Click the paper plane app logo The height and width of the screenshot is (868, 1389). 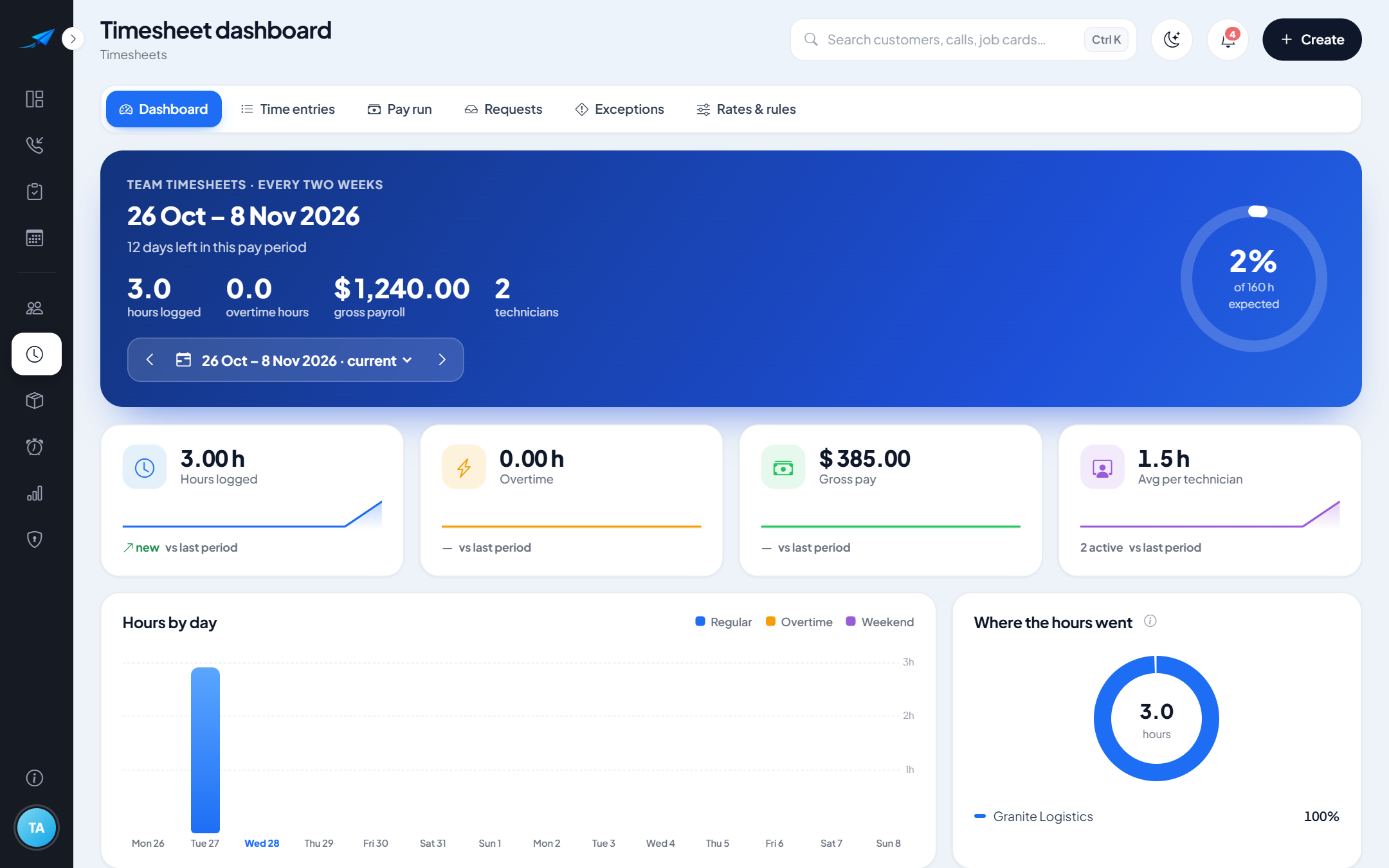(x=37, y=39)
